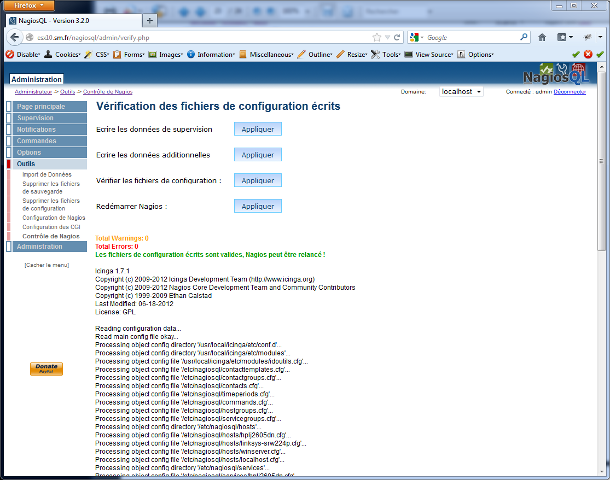Open Contrôle de Nagios link
This screenshot has height=480, width=610.
tap(51, 236)
